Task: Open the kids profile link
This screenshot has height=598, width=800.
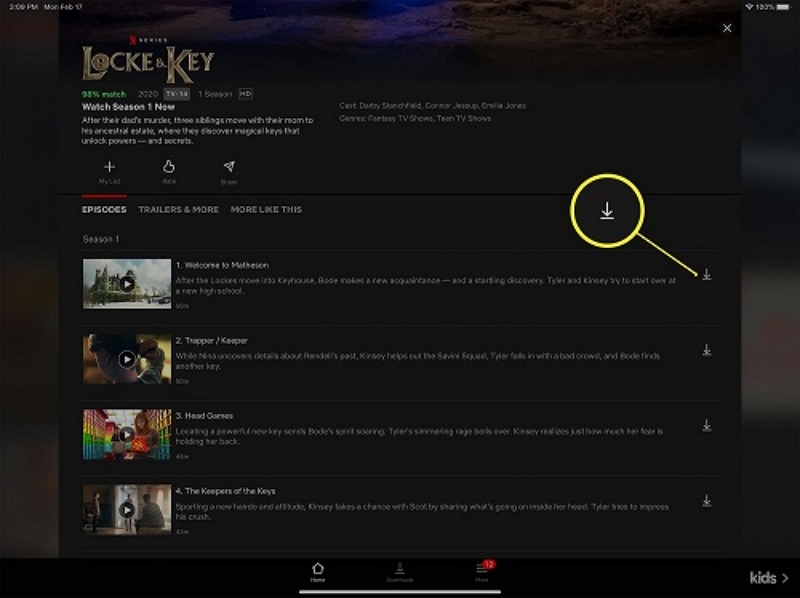Action: (x=770, y=578)
